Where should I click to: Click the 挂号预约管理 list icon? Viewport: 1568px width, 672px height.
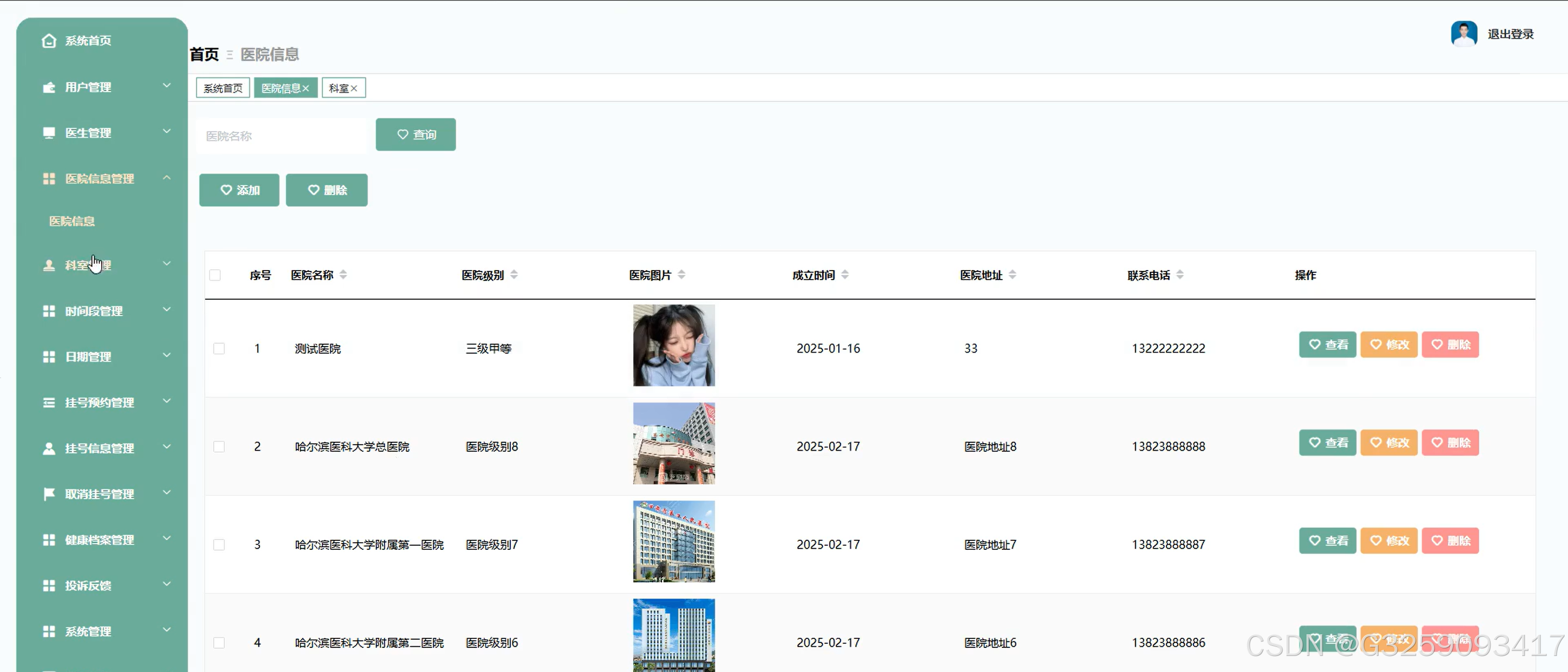click(x=49, y=402)
